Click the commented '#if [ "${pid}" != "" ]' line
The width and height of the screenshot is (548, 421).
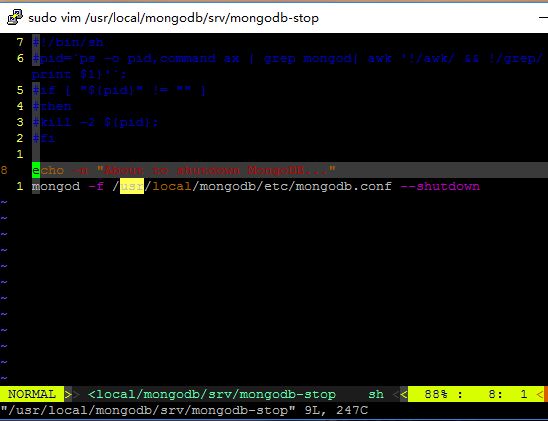[x=119, y=90]
